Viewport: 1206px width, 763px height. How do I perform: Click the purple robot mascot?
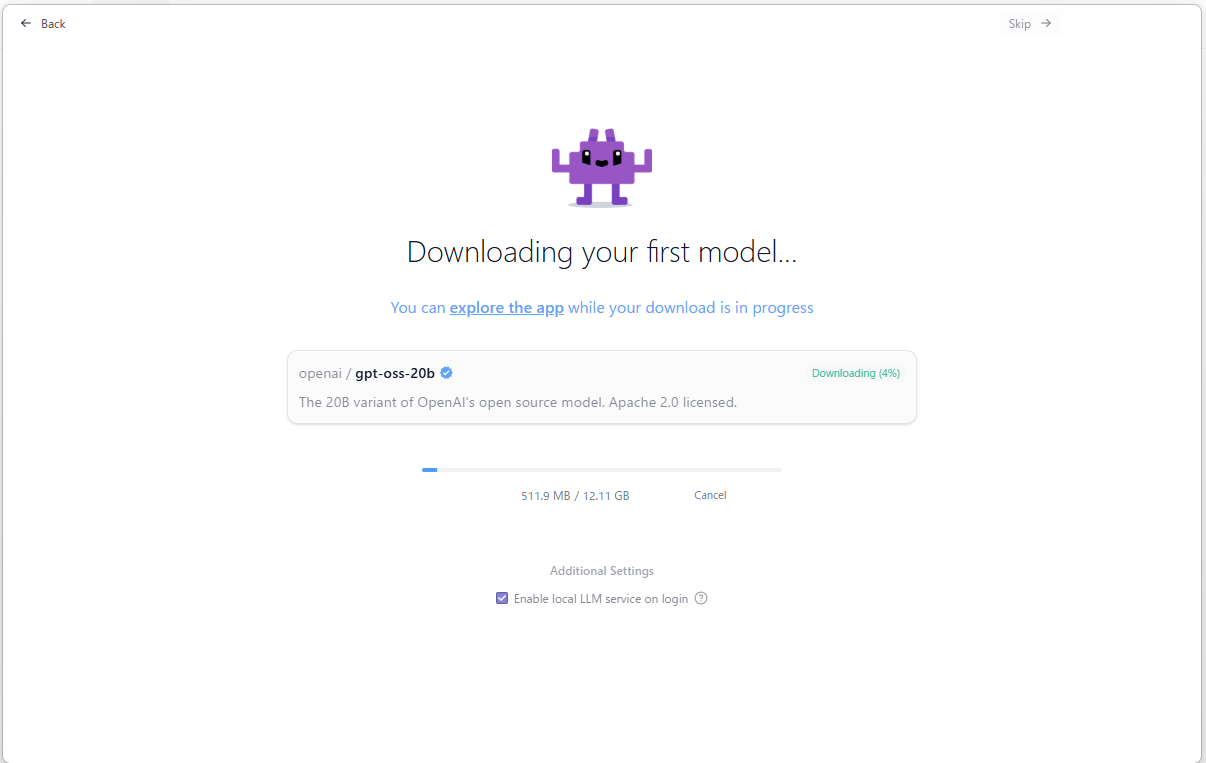pos(601,167)
